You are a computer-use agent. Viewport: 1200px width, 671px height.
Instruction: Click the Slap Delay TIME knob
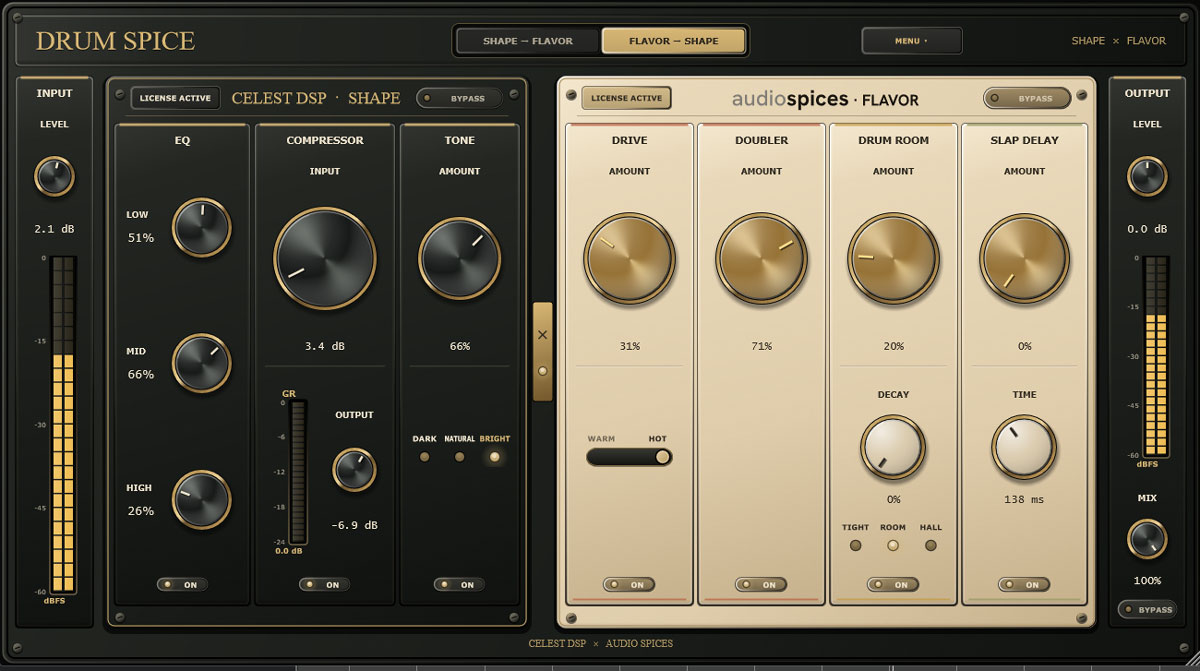point(1024,448)
